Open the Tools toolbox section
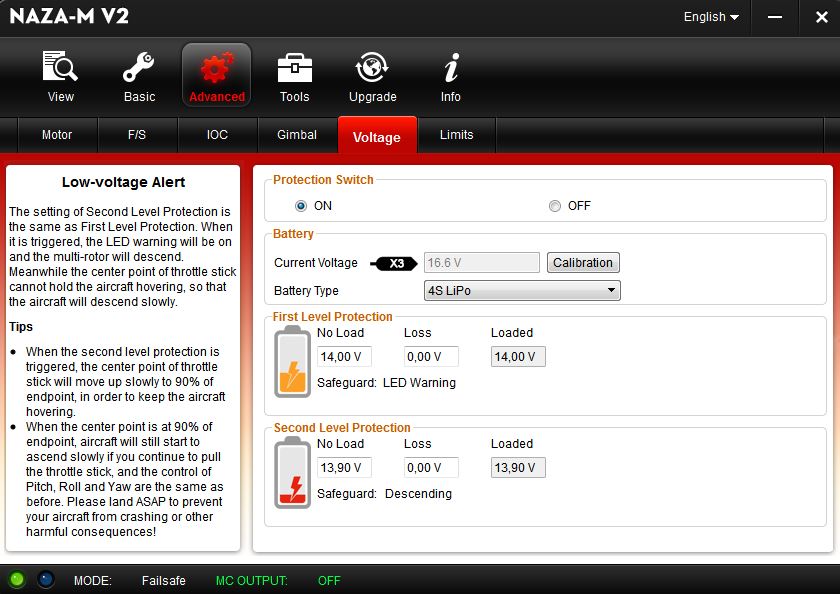This screenshot has width=840, height=594. [294, 76]
